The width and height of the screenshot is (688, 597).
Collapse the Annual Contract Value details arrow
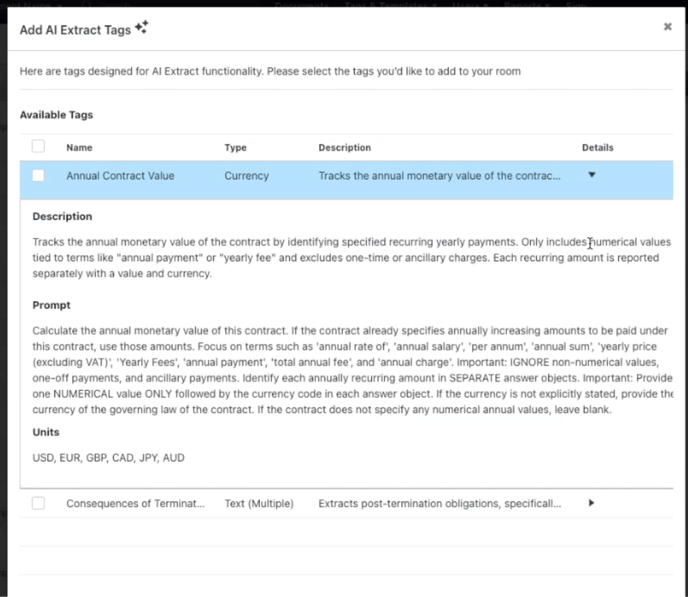[591, 175]
